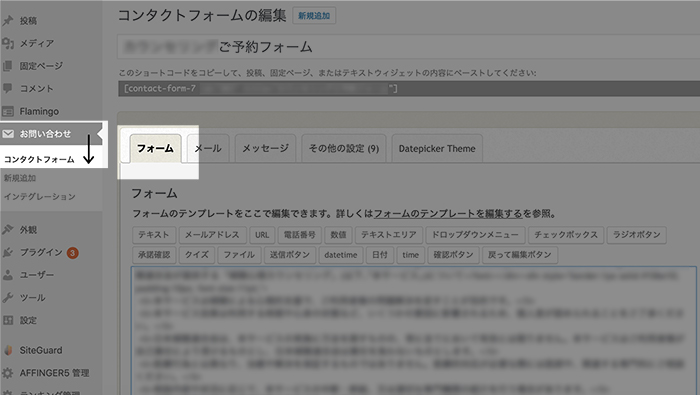Image resolution: width=700 pixels, height=395 pixels.
Task: Insert a メールアドレス tag
Action: tap(212, 235)
